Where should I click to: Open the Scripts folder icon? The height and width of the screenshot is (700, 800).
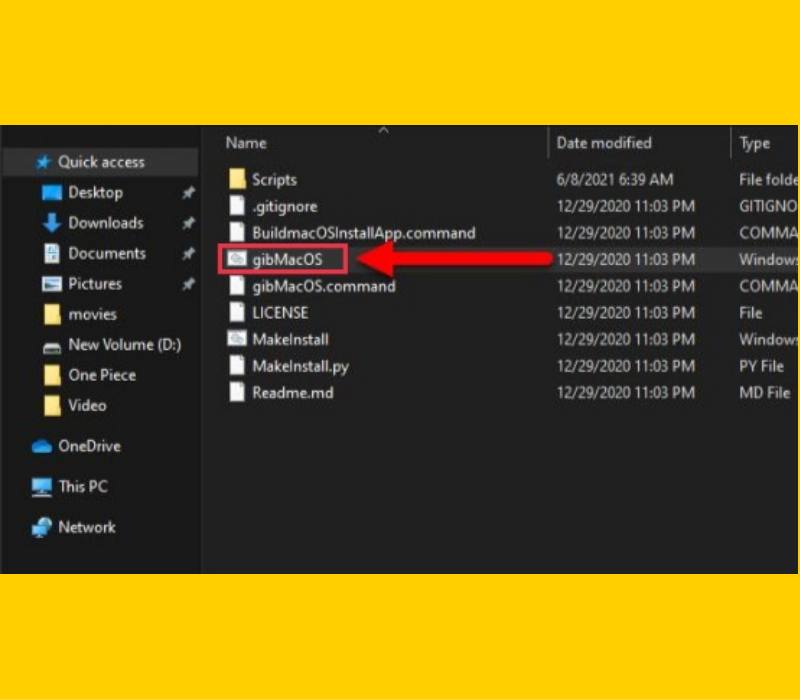point(237,179)
